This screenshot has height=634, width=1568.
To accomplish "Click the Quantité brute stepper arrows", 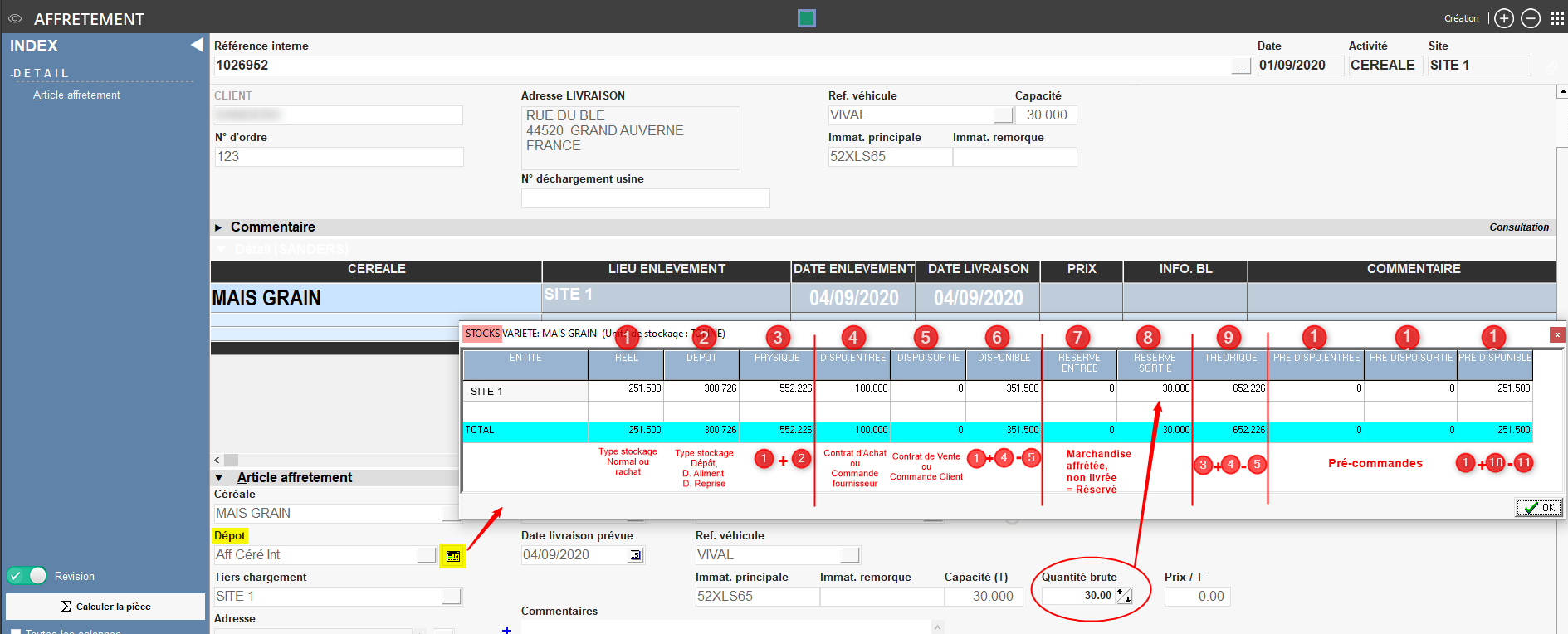I will 1123,596.
